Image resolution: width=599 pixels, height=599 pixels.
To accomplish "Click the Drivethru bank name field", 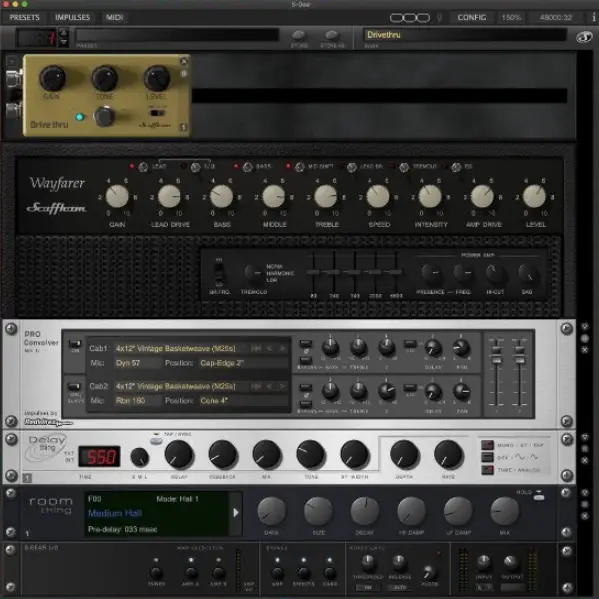I will pyautogui.click(x=465, y=35).
